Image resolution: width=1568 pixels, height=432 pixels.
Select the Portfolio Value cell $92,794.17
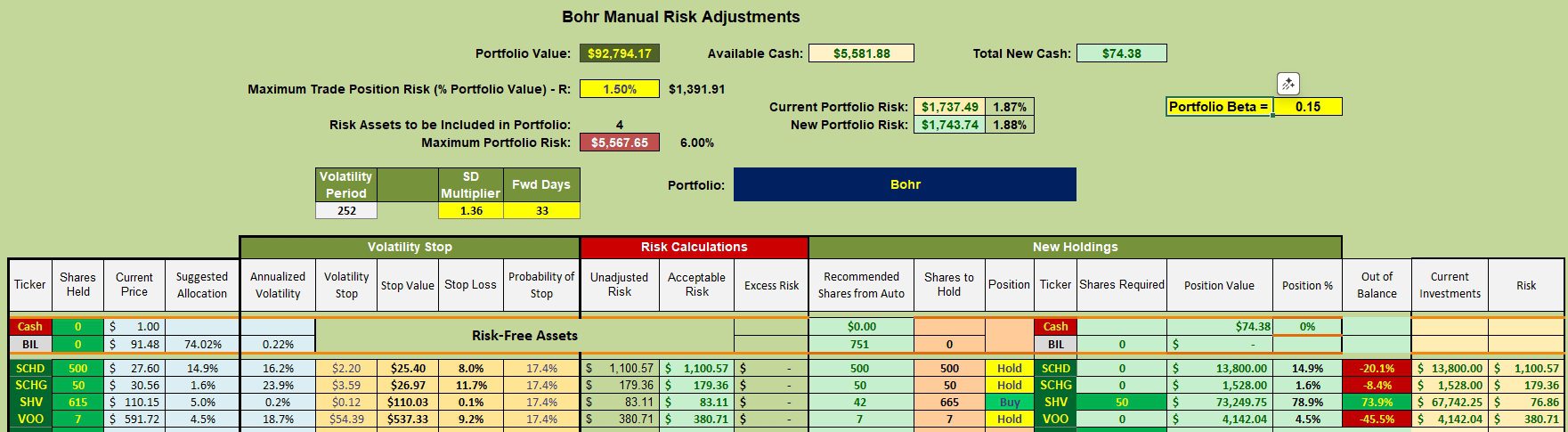coord(619,53)
